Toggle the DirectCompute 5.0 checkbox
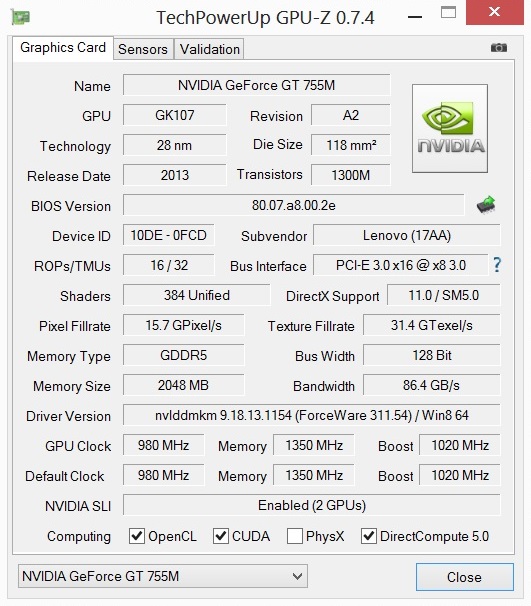 369,536
